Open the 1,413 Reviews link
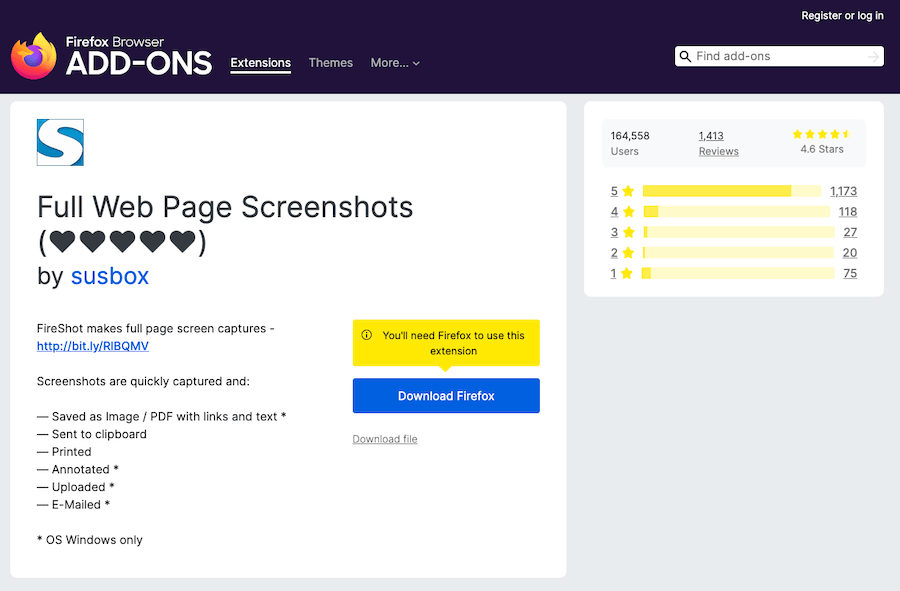900x591 pixels. tap(719, 143)
